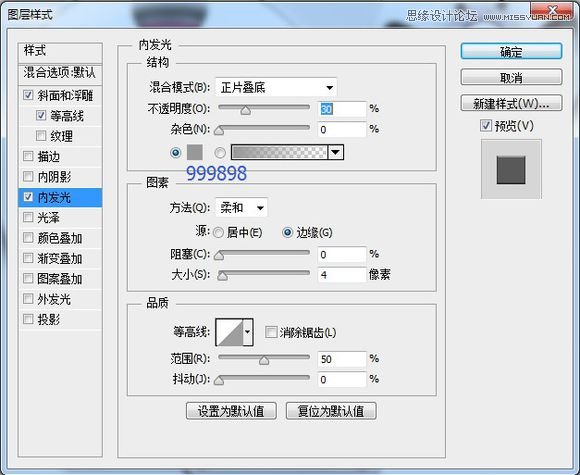Viewport: 580px width, 475px height.
Task: Click the 不透明度 value field
Action: (342, 109)
